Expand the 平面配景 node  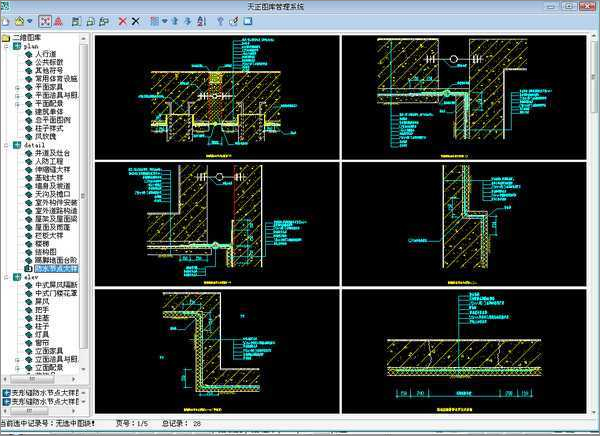[x=17, y=104]
